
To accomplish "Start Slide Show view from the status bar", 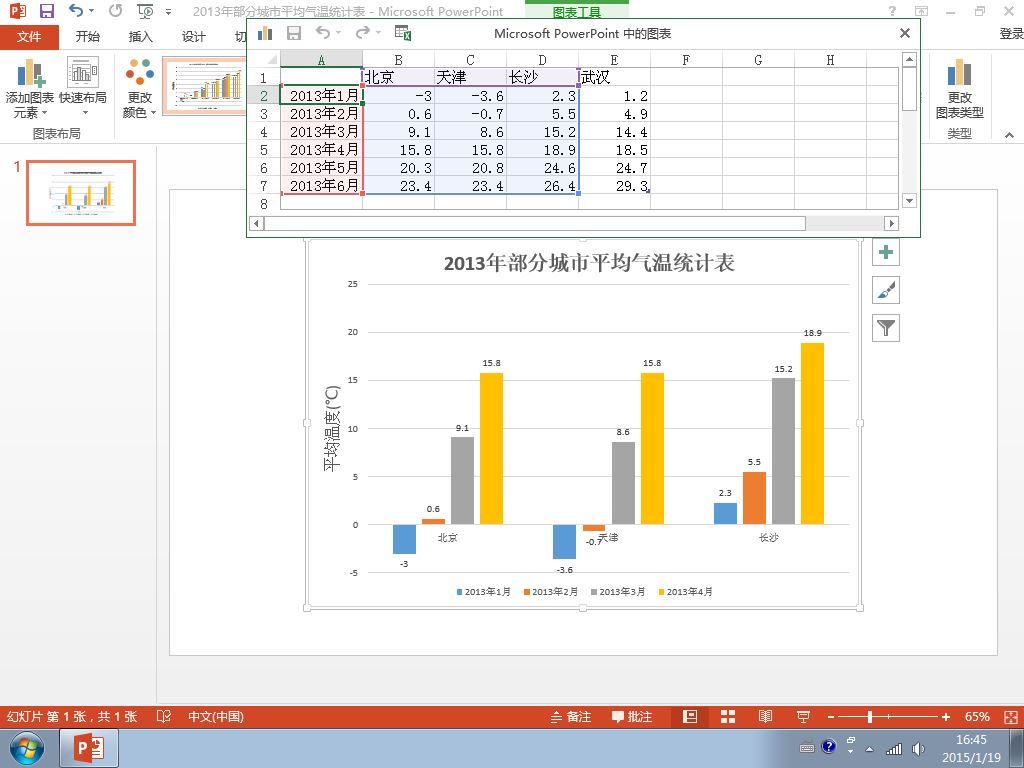I will pyautogui.click(x=803, y=716).
